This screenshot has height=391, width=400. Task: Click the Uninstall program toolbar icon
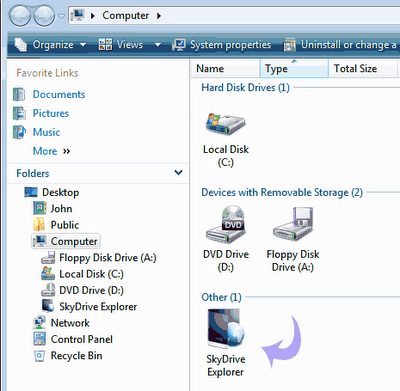[x=289, y=45]
